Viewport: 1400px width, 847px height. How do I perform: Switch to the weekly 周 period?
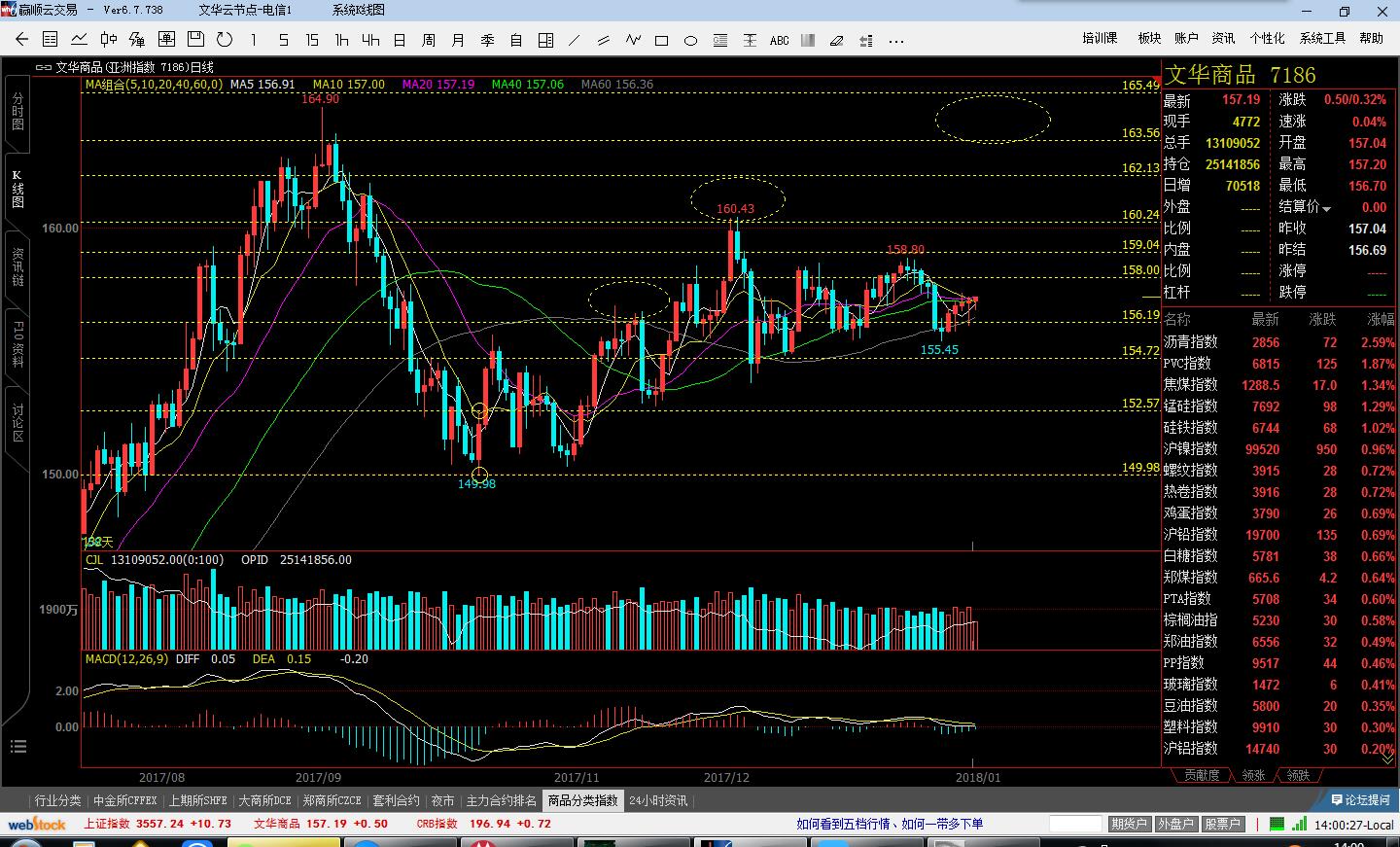429,40
